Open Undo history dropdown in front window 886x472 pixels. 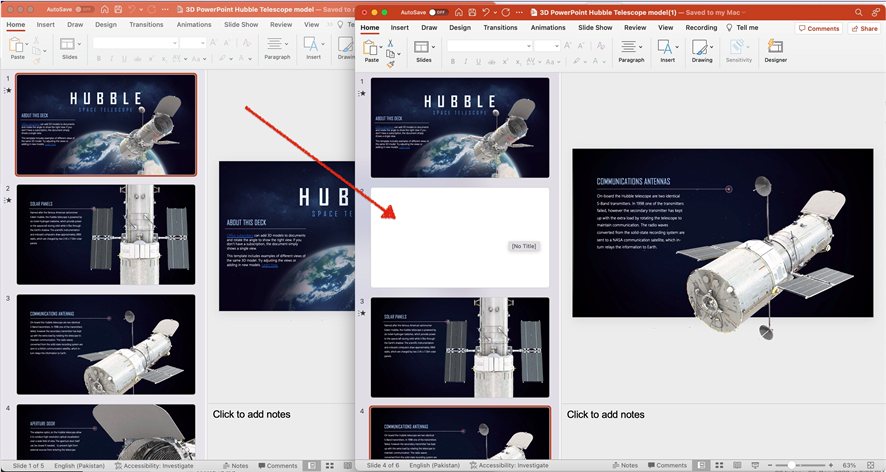(494, 12)
